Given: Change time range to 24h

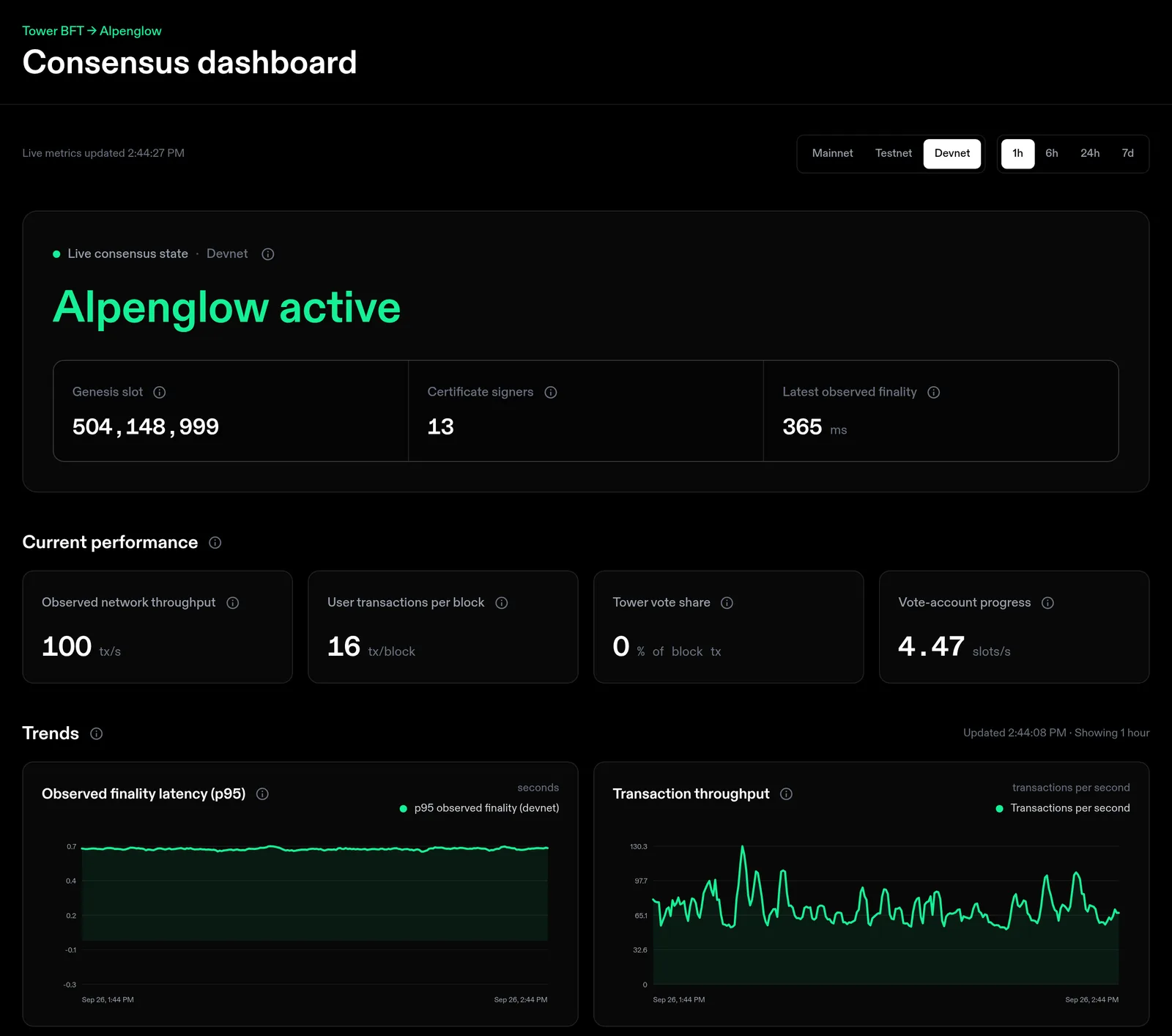Looking at the screenshot, I should (1090, 154).
